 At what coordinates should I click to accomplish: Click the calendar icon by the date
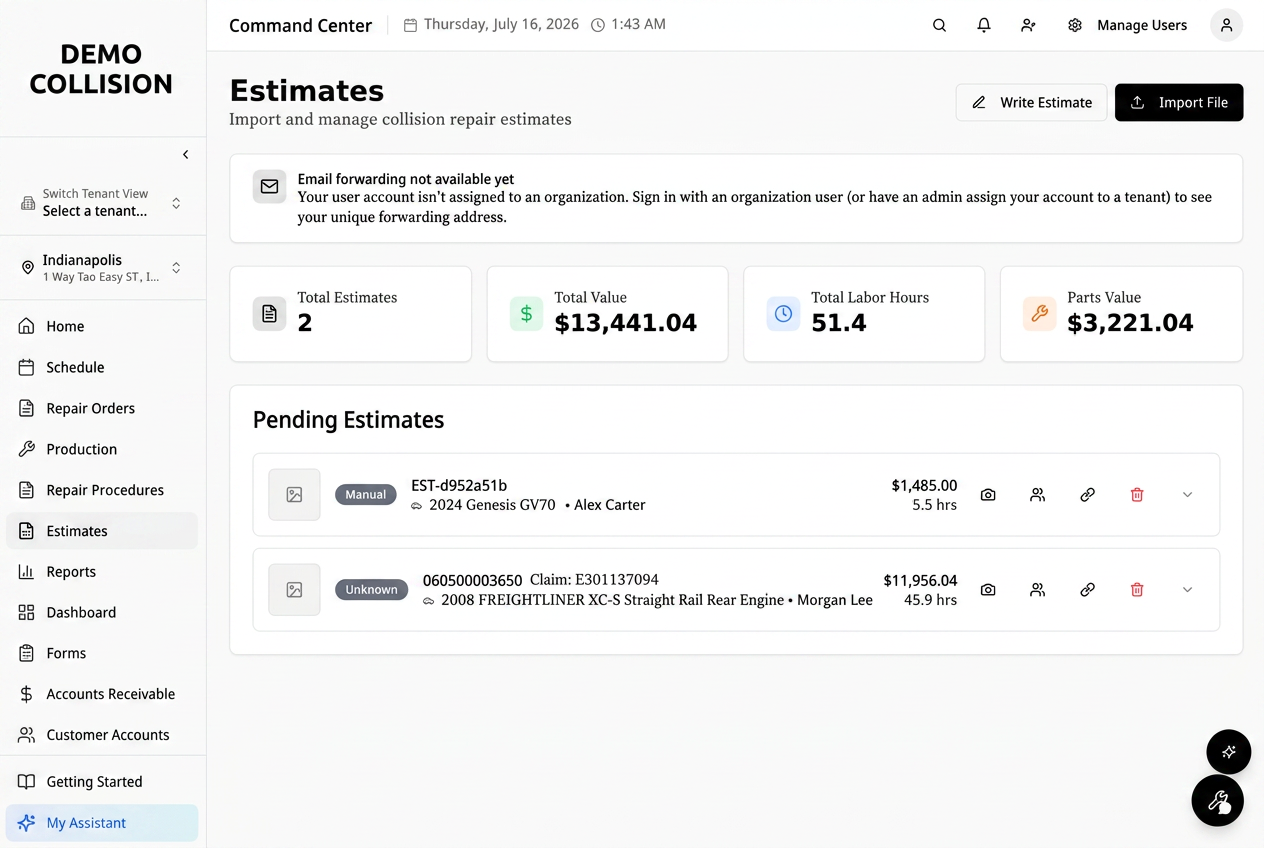(410, 25)
